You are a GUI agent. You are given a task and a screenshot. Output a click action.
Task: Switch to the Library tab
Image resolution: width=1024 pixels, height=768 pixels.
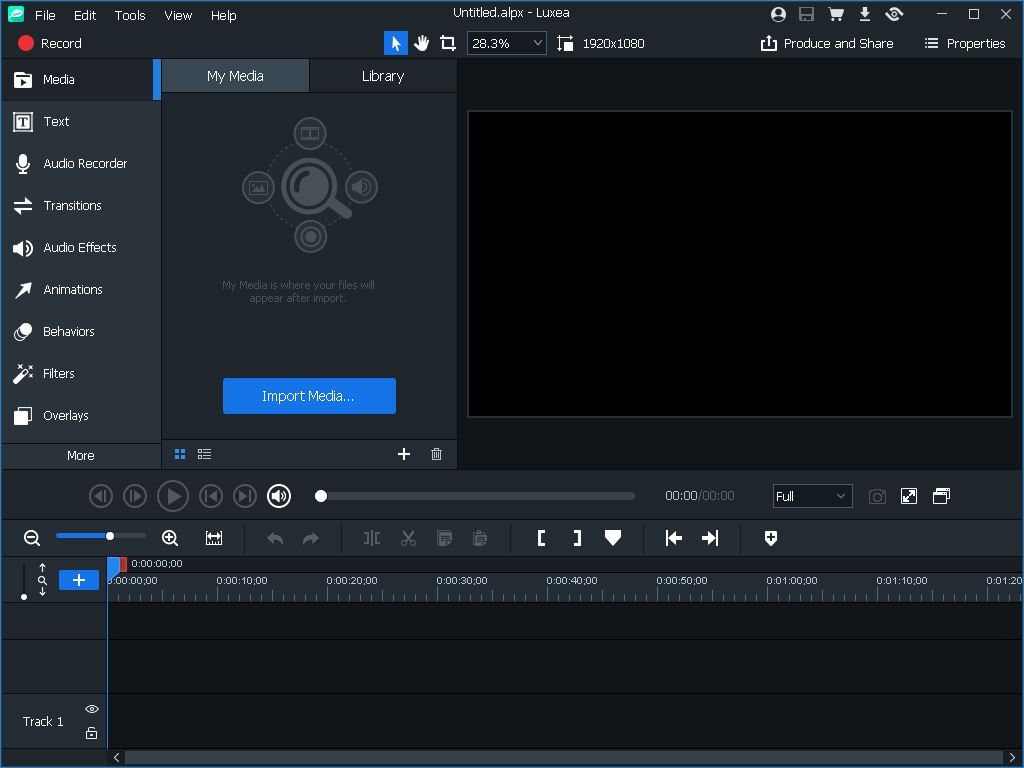click(x=383, y=75)
